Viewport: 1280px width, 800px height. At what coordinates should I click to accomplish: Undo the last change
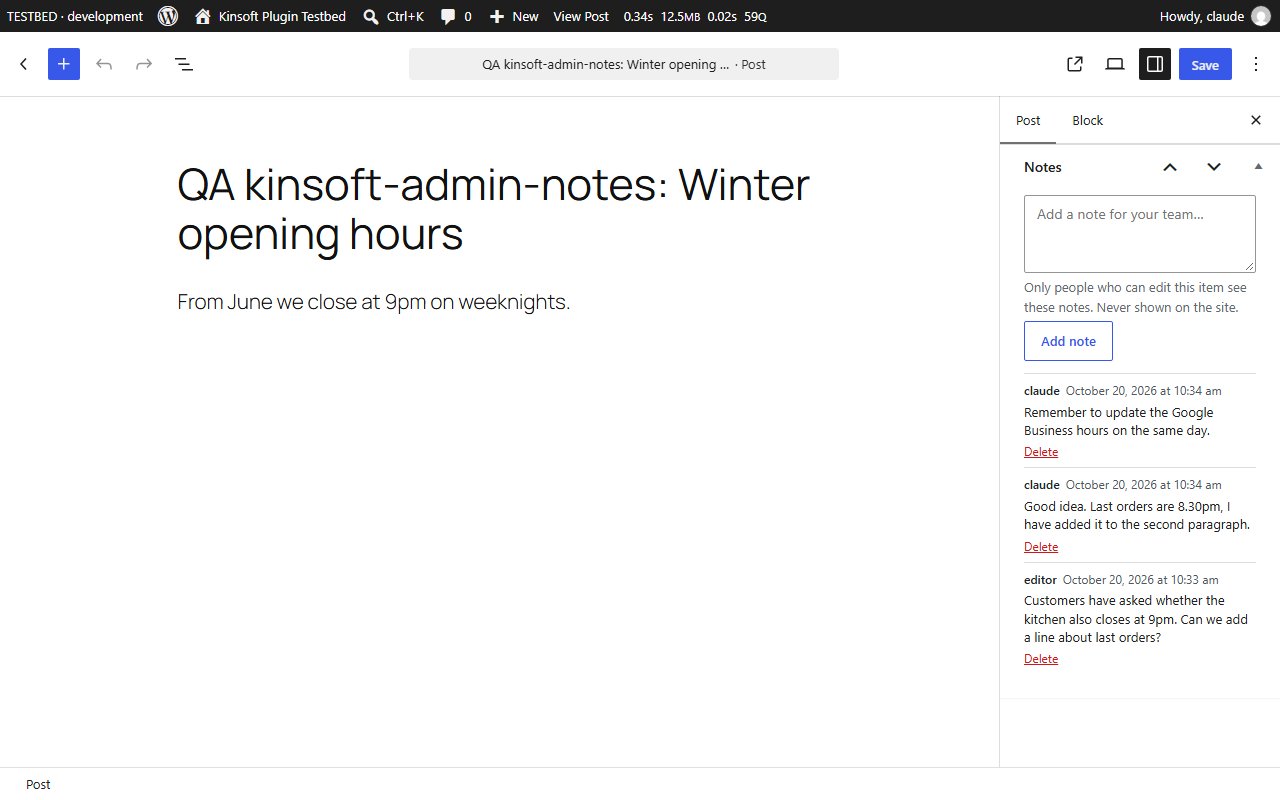click(104, 64)
